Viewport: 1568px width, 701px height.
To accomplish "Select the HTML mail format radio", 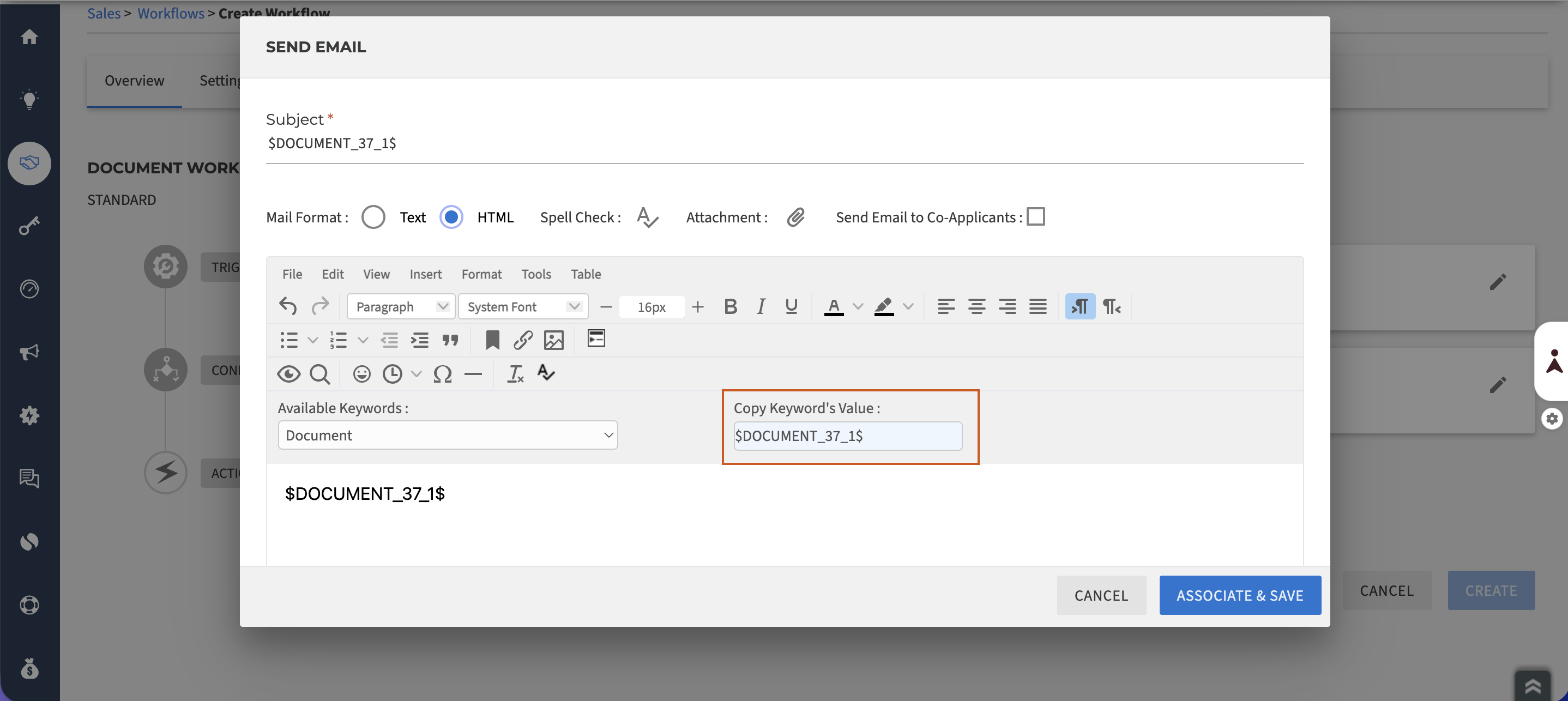I will (451, 217).
